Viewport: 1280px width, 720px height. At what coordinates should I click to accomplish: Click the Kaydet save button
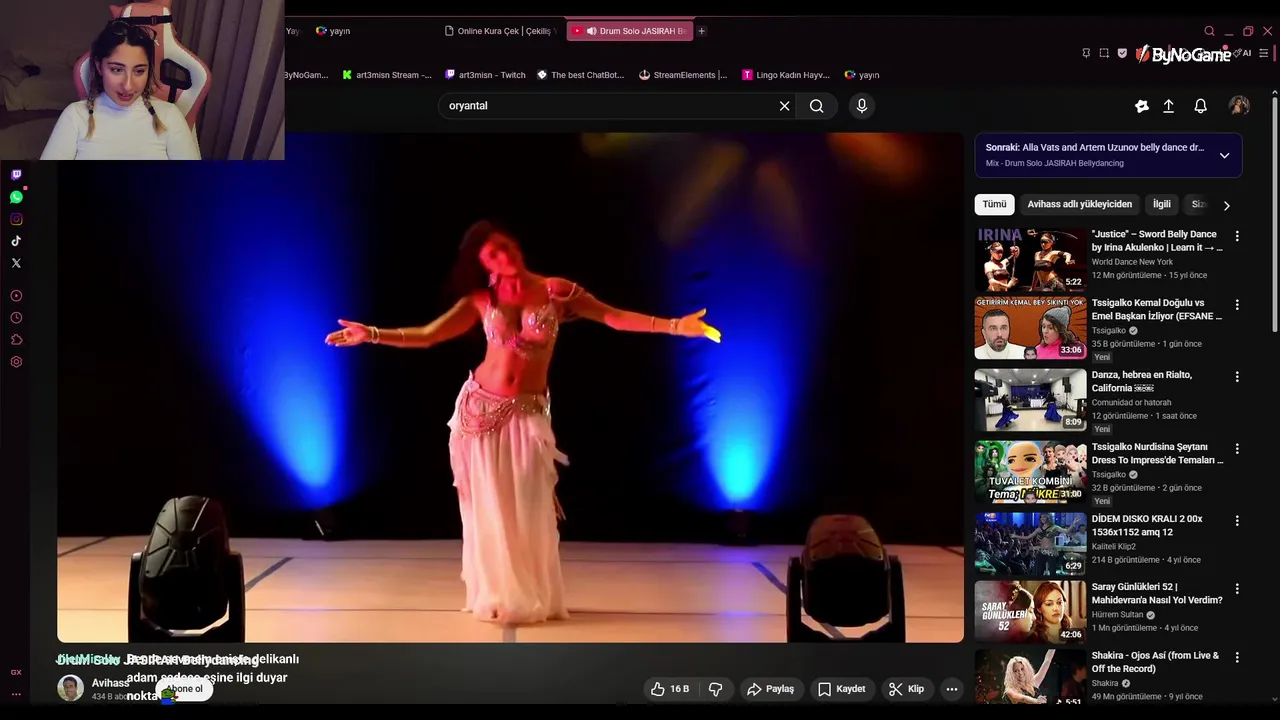pyautogui.click(x=841, y=689)
